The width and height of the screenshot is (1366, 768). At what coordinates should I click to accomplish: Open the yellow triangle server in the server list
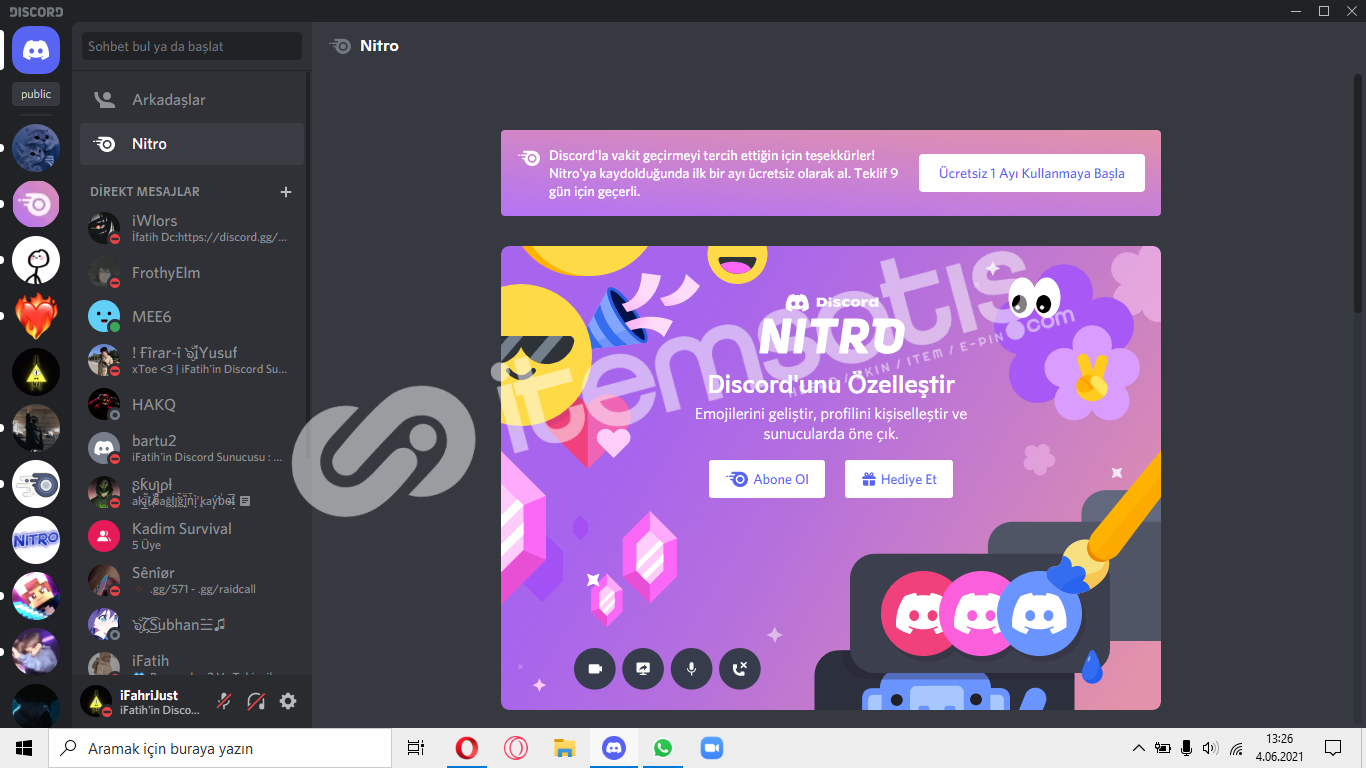click(x=36, y=372)
